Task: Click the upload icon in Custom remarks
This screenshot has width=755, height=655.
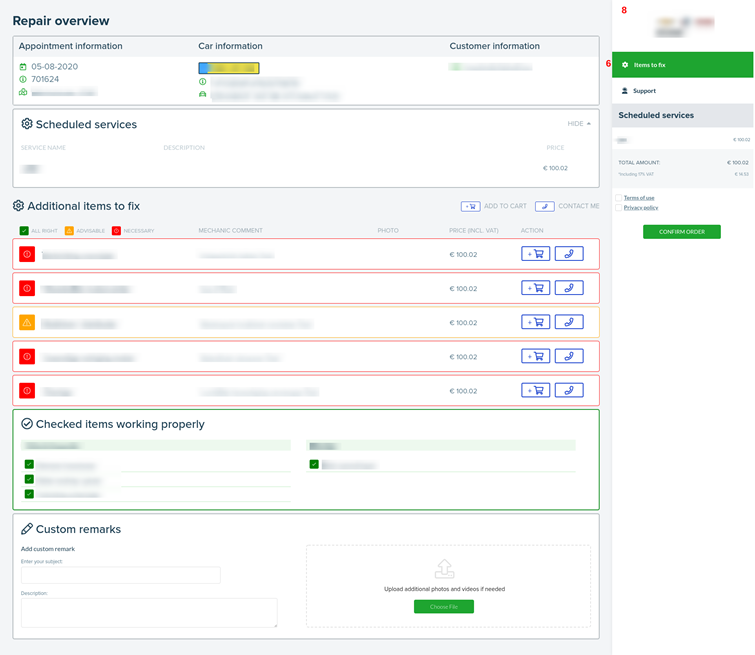Action: click(444, 569)
